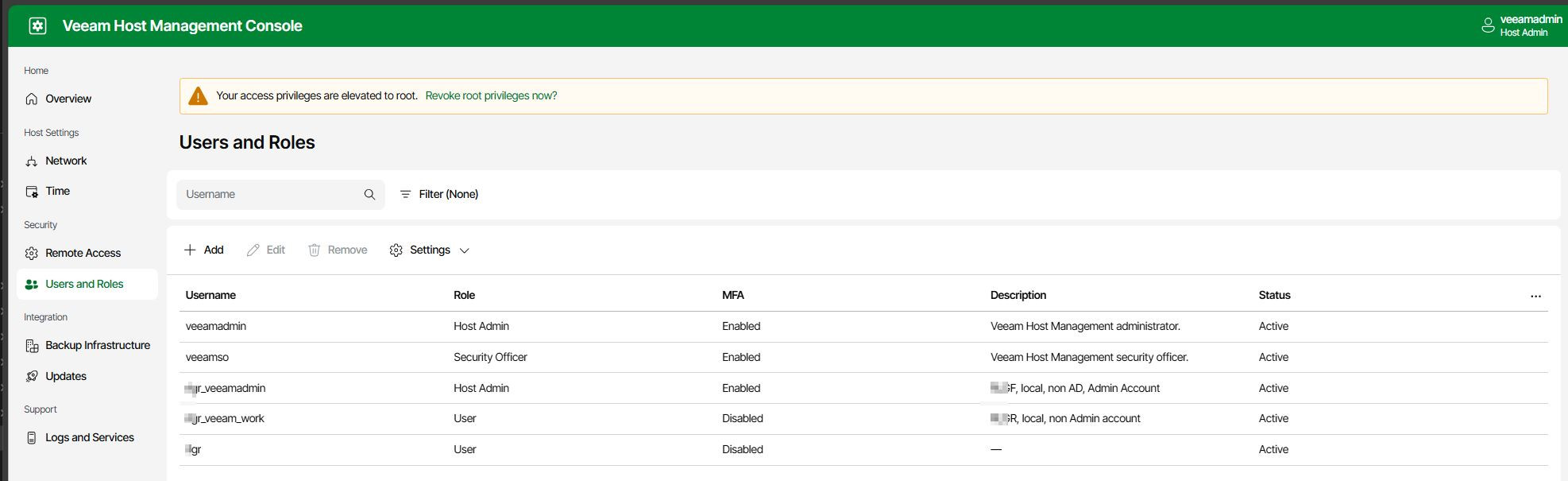Screen dimensions: 1568x481
Task: Click the Users and Roles page heading
Action: tap(247, 142)
